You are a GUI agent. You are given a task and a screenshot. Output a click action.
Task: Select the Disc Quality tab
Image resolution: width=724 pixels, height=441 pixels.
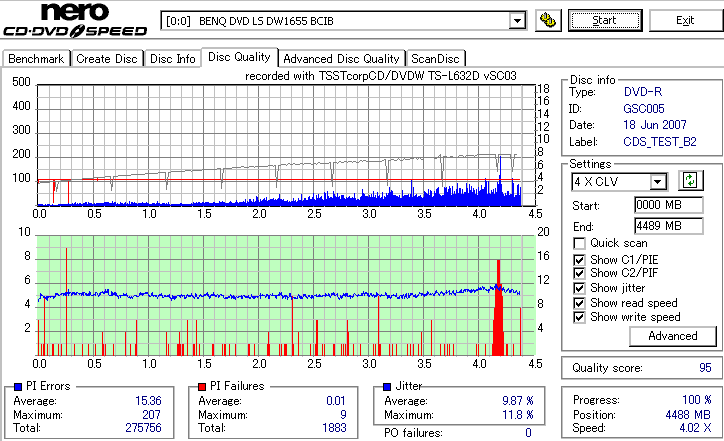point(239,57)
